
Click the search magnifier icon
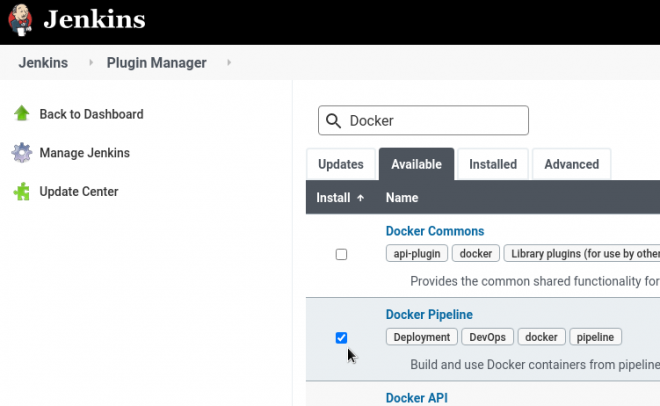[x=333, y=121]
